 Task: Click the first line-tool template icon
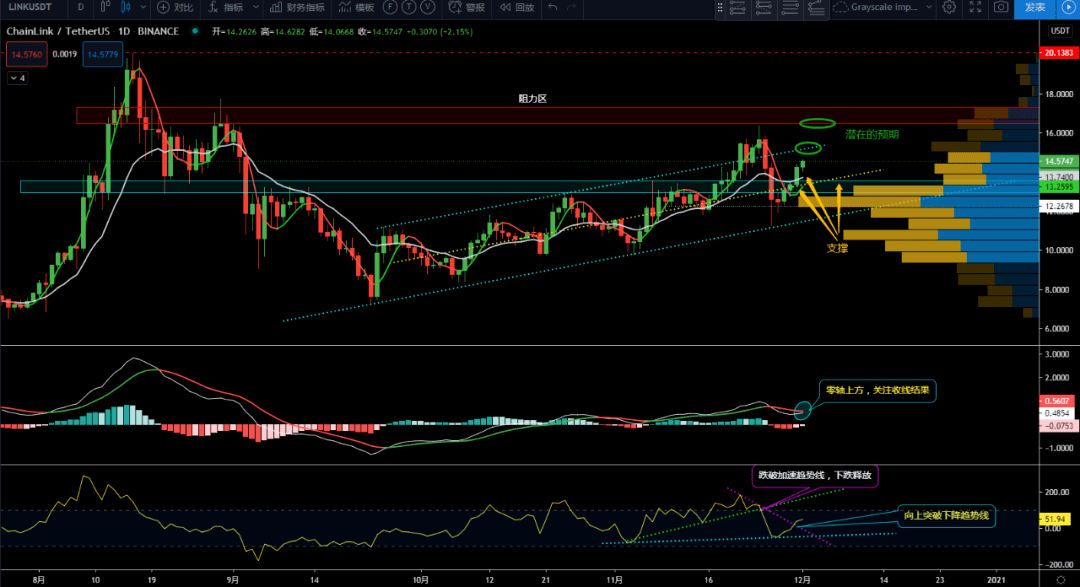pos(738,8)
